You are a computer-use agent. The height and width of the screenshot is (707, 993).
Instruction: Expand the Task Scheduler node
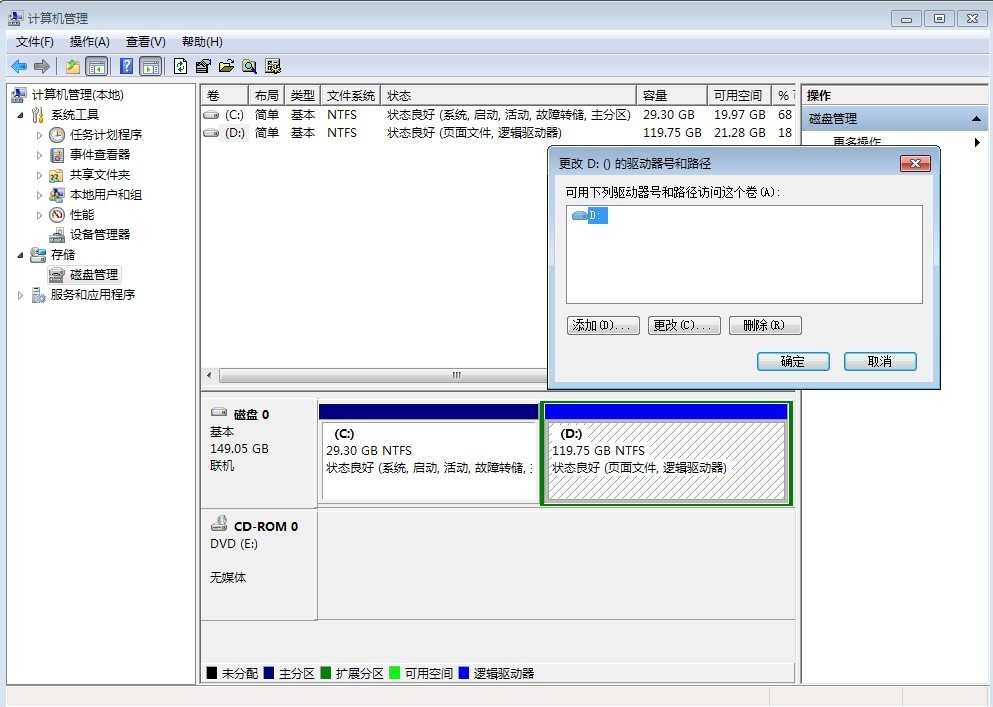(x=39, y=135)
